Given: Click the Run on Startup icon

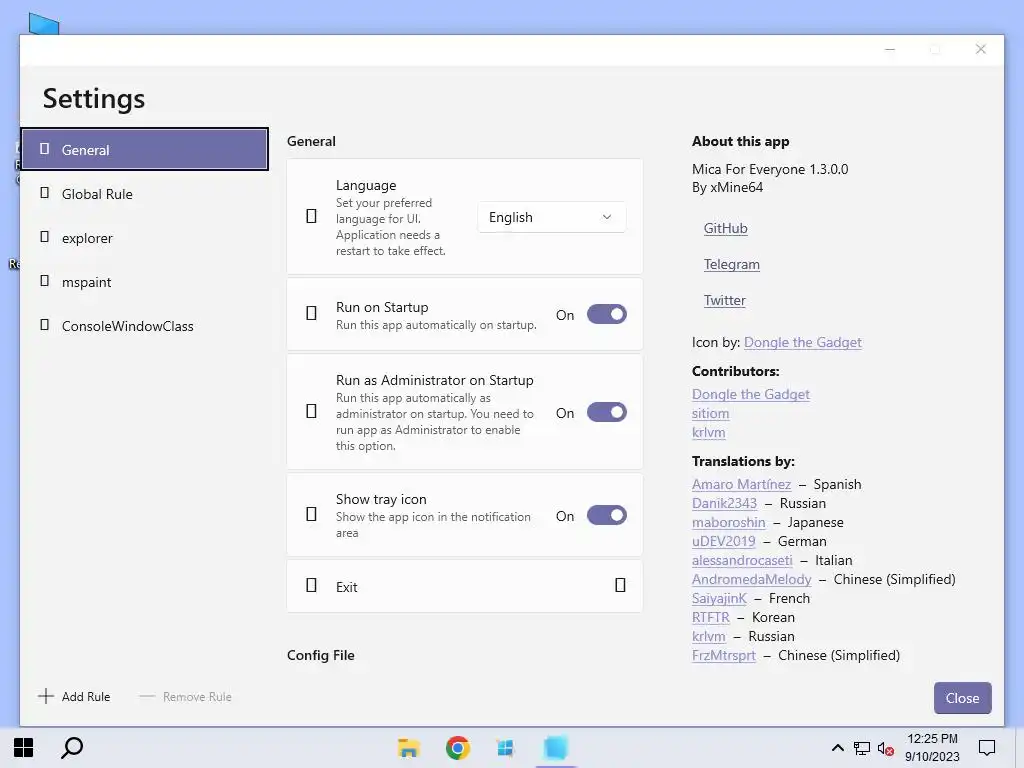Looking at the screenshot, I should pos(312,313).
